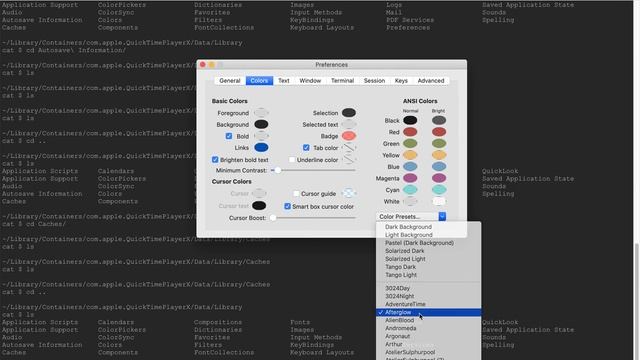Click ANSI Magenta normal color swatch
This screenshot has height=360, width=640.
pos(410,178)
